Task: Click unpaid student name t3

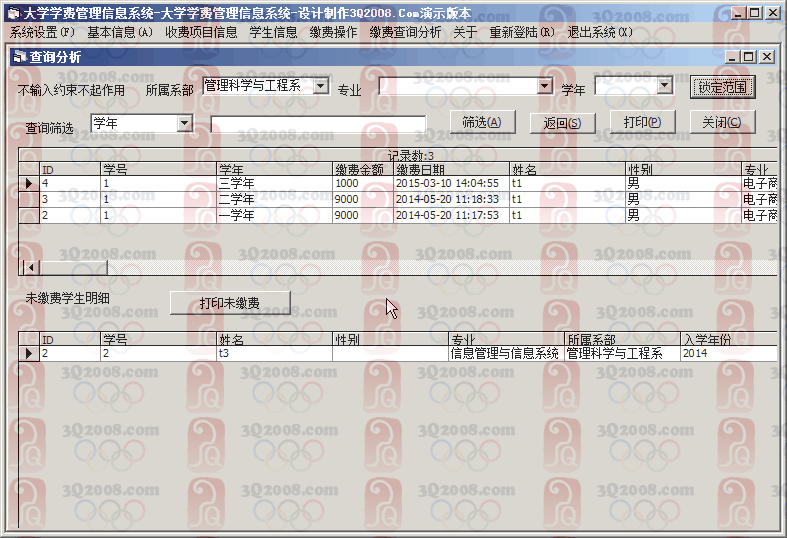Action: tap(275, 353)
